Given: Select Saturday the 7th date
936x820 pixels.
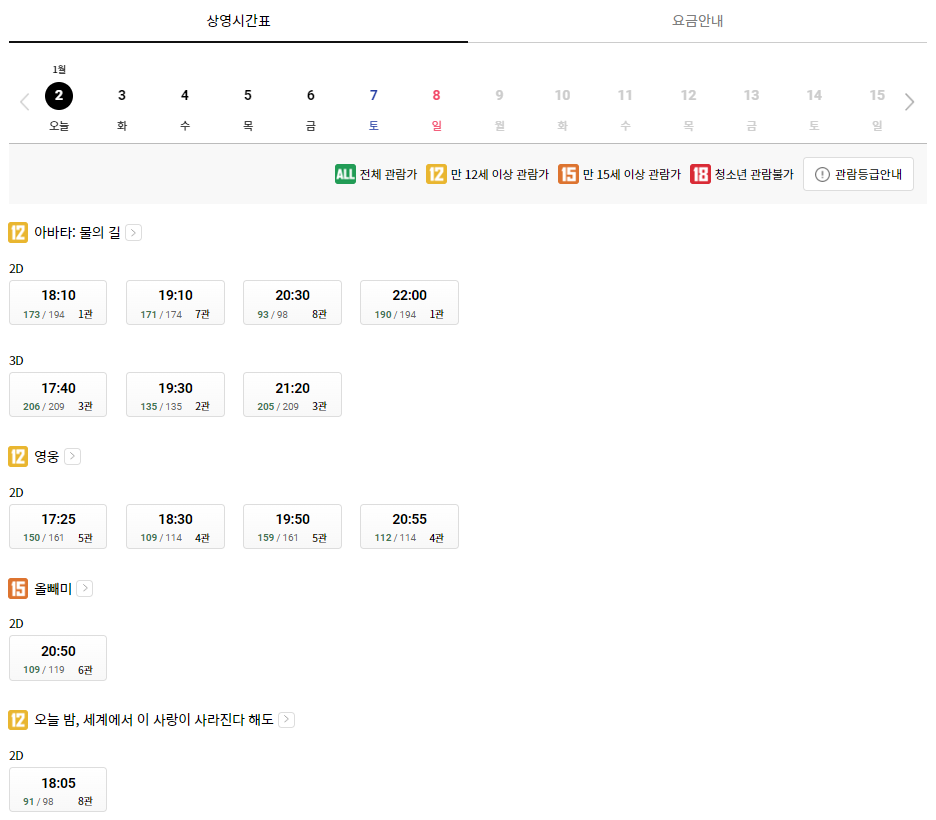Looking at the screenshot, I should point(373,96).
